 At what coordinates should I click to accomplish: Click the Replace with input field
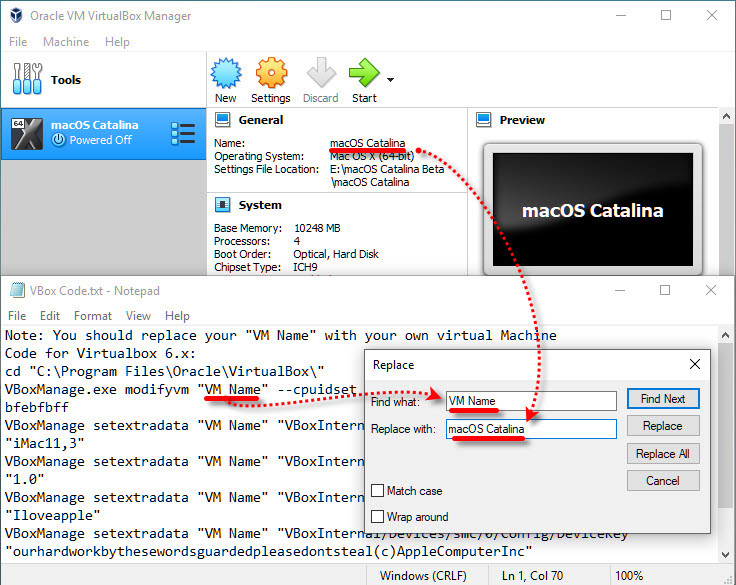click(x=531, y=429)
